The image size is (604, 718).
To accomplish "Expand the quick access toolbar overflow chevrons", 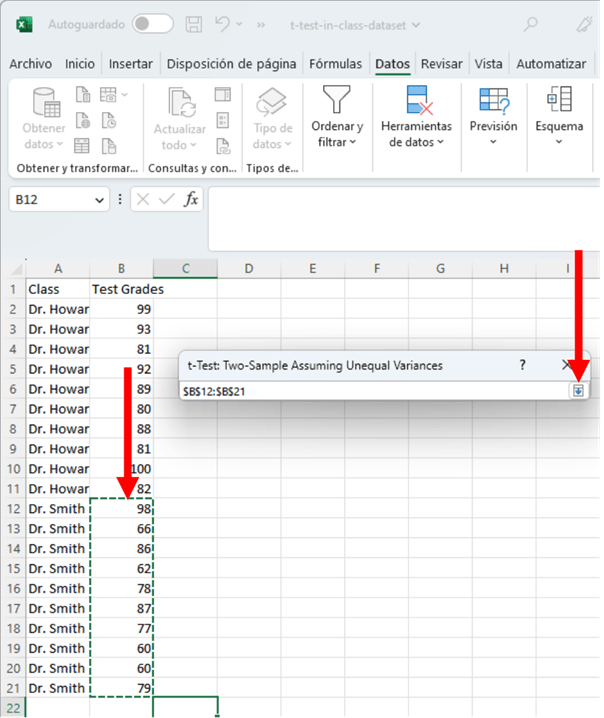I will pyautogui.click(x=261, y=24).
